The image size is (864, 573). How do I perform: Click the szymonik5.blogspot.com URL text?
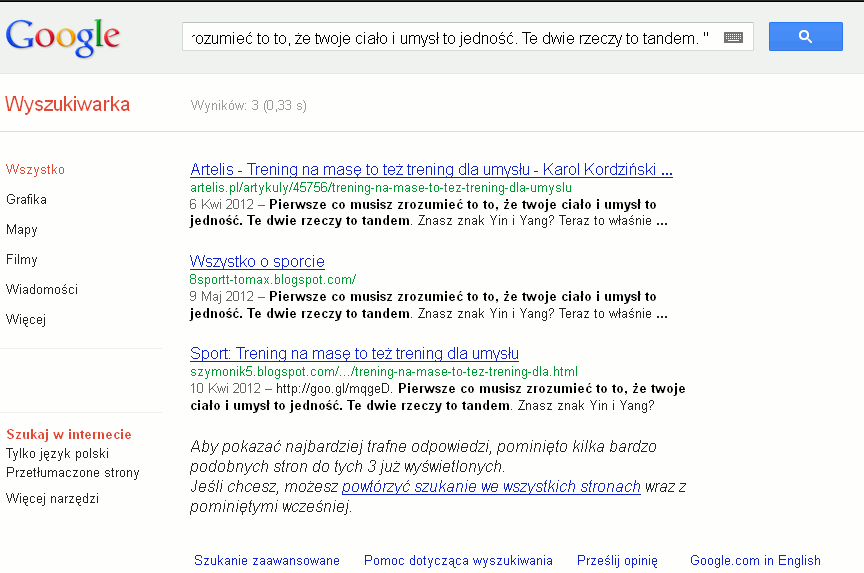coord(384,371)
